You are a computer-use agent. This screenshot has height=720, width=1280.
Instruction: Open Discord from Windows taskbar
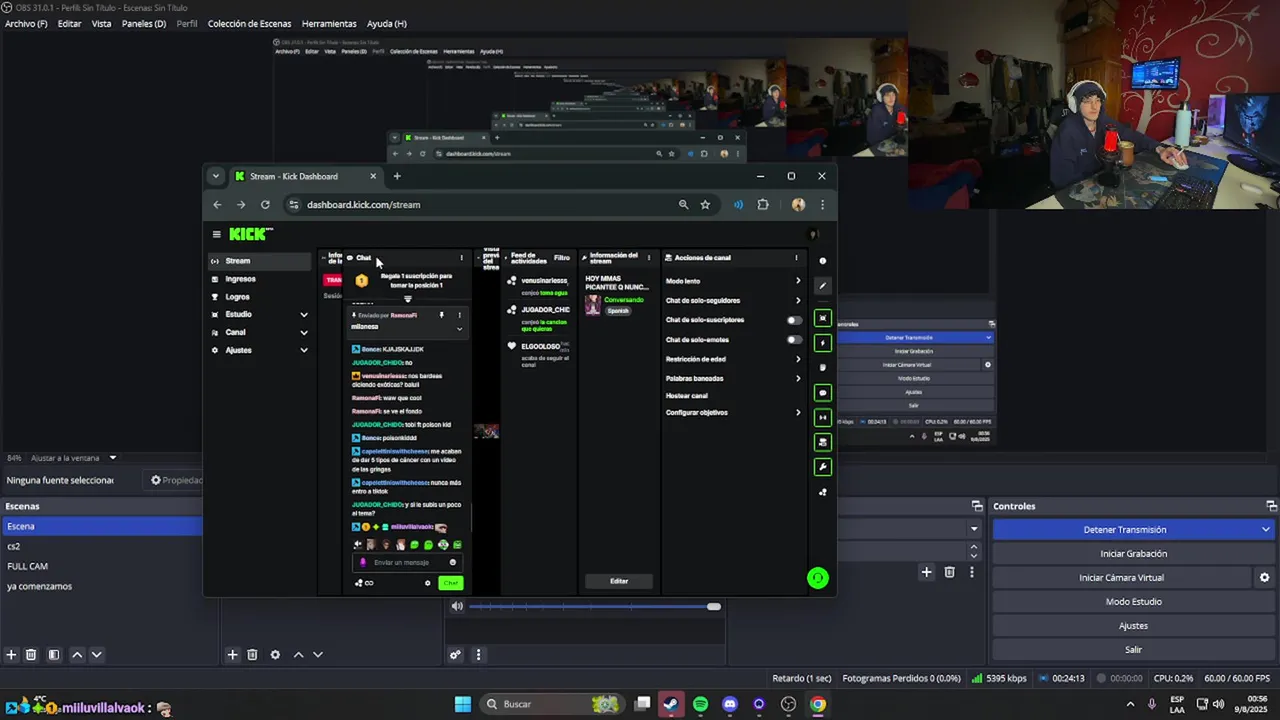tap(729, 704)
